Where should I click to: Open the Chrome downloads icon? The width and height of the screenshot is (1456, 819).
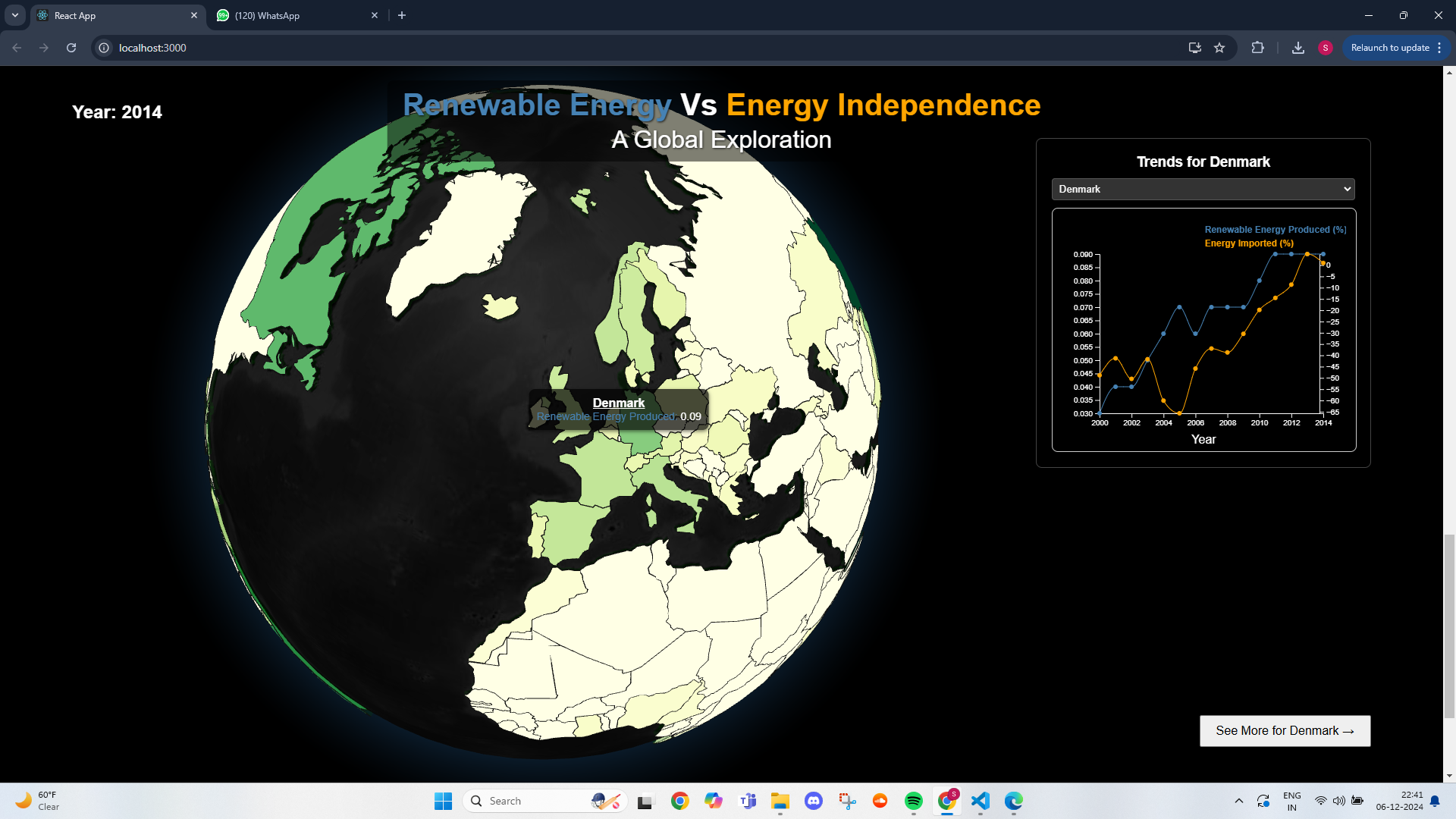[x=1298, y=48]
